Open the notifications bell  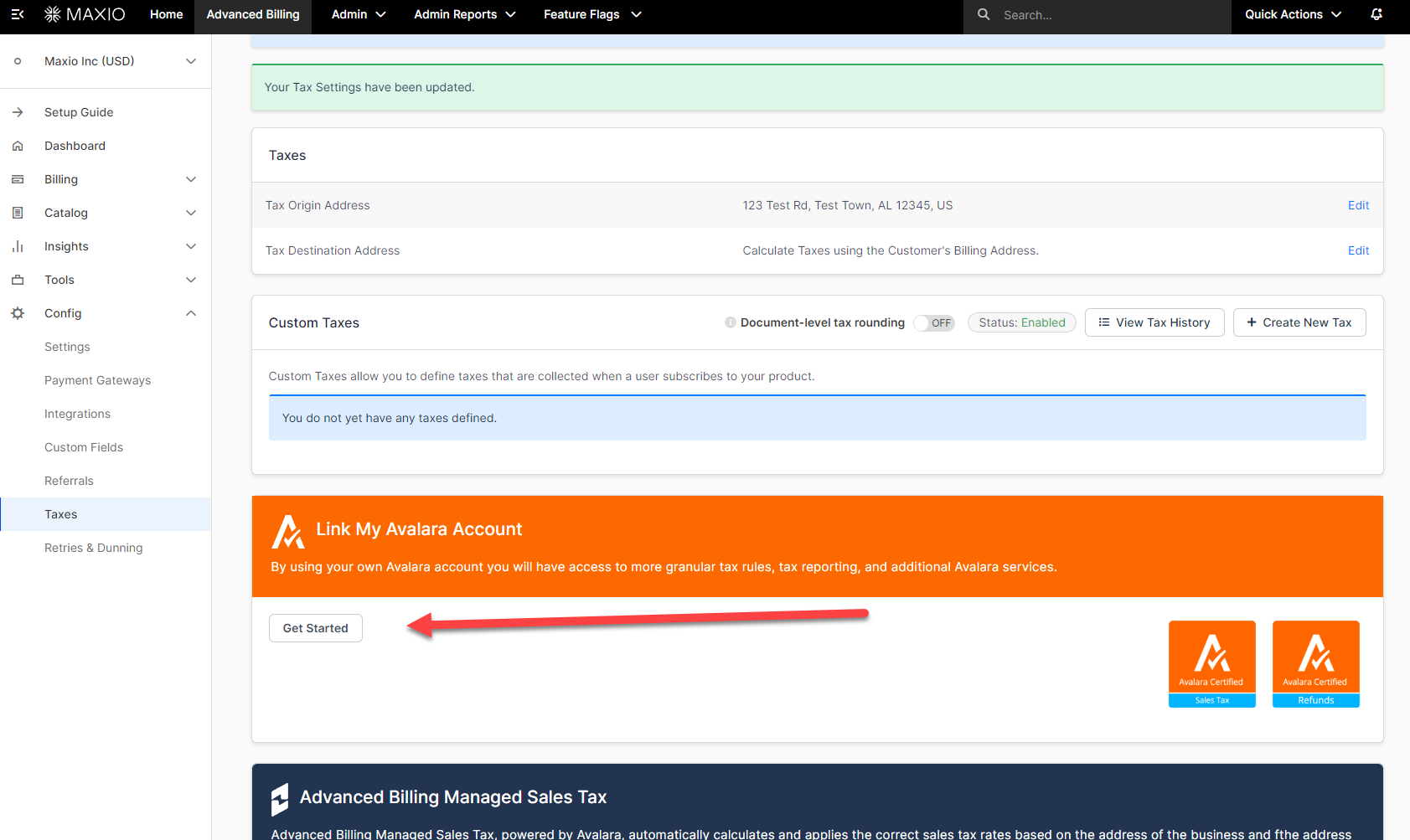point(1376,14)
